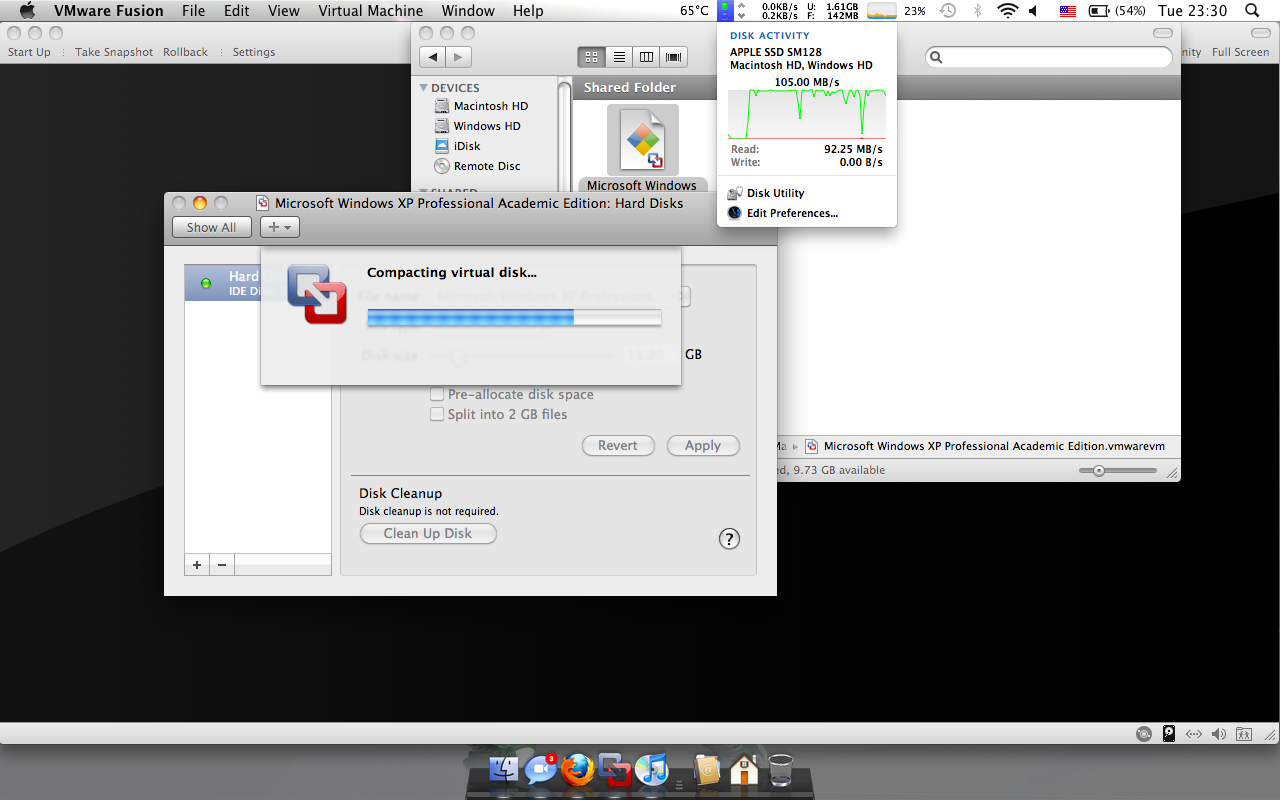Image resolution: width=1280 pixels, height=800 pixels.
Task: Switch Finder to icon view
Action: click(x=591, y=57)
